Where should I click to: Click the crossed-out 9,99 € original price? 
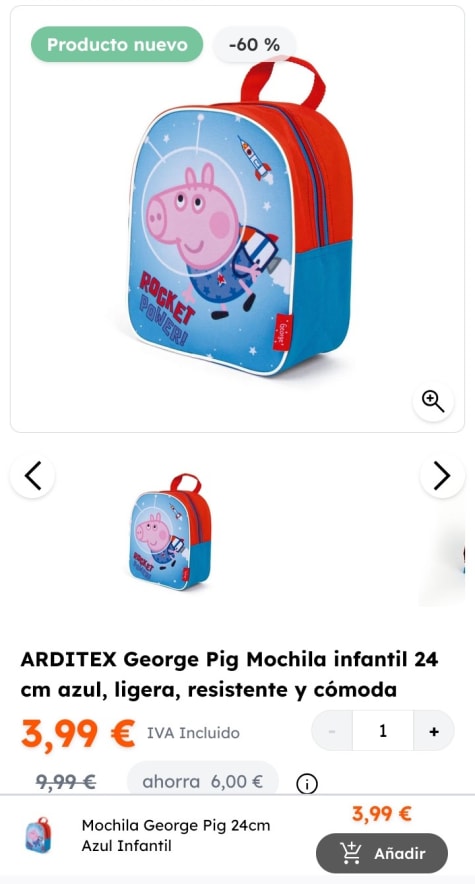(66, 782)
